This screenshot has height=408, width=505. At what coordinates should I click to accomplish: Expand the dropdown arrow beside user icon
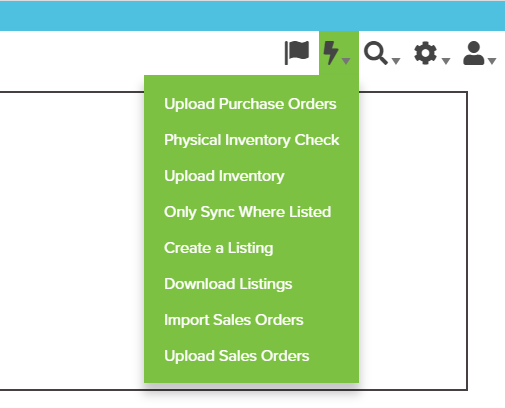click(x=492, y=61)
